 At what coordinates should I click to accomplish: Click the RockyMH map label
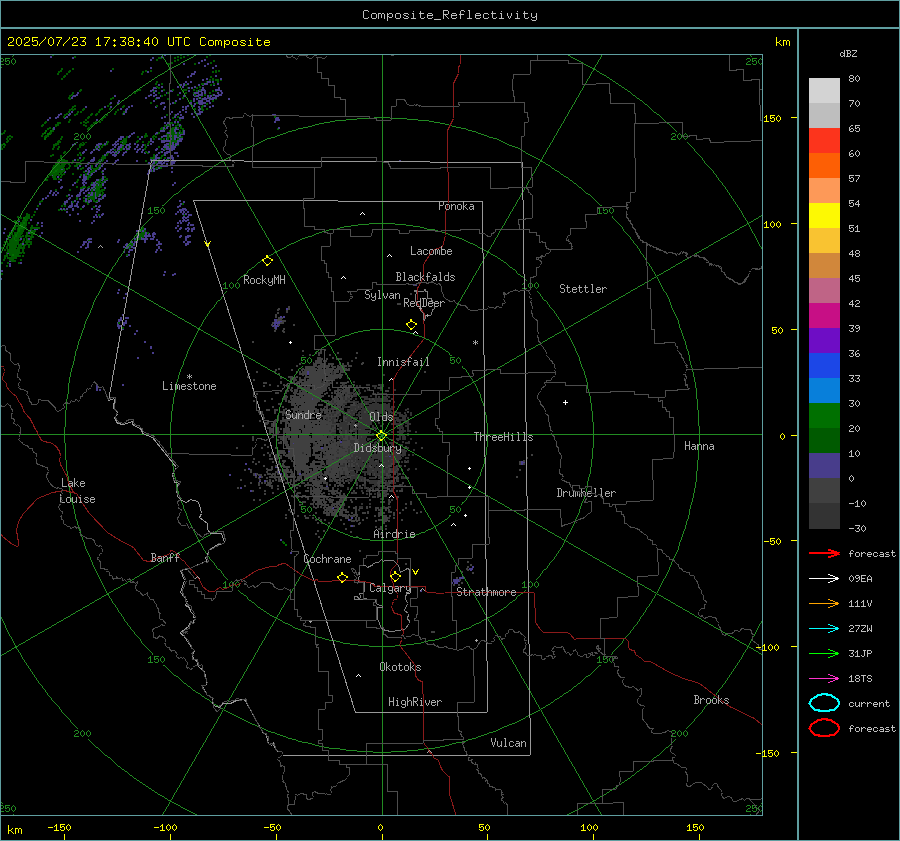264,280
